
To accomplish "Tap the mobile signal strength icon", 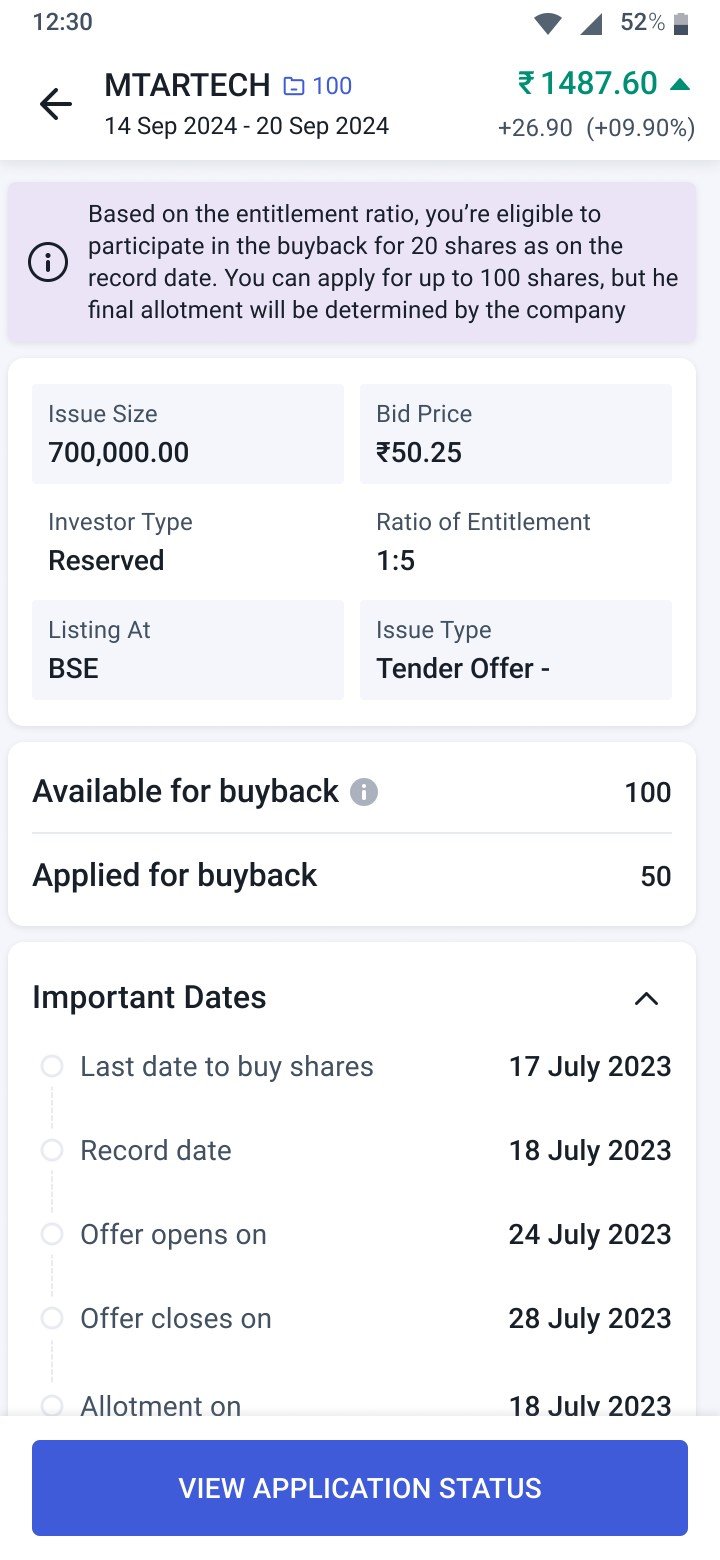I will pyautogui.click(x=591, y=24).
